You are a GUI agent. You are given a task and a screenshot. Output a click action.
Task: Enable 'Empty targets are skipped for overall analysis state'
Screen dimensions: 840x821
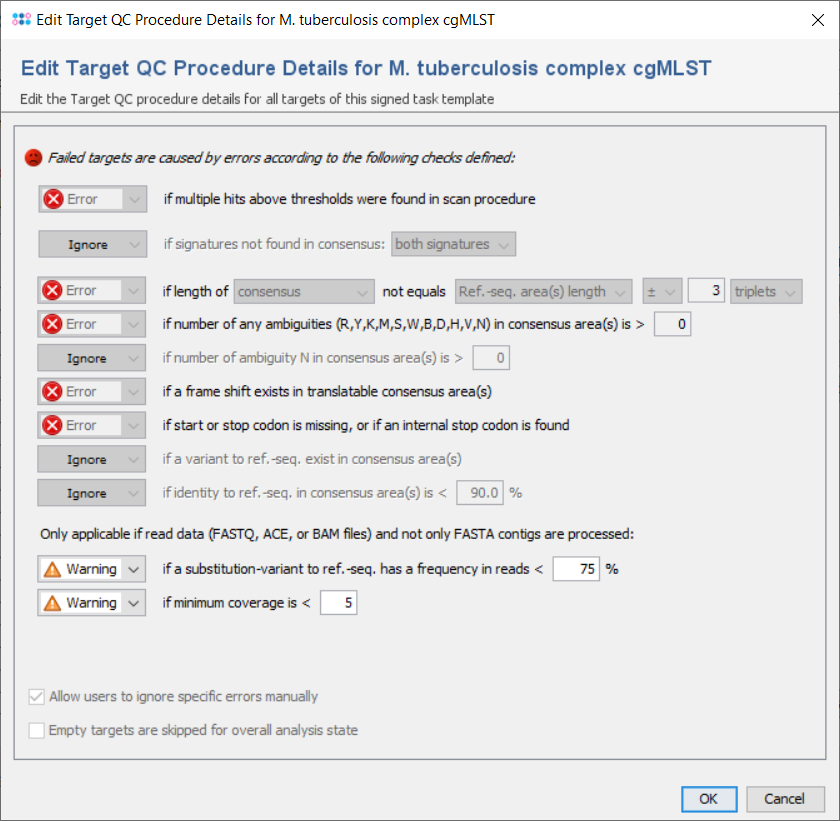pyautogui.click(x=36, y=730)
